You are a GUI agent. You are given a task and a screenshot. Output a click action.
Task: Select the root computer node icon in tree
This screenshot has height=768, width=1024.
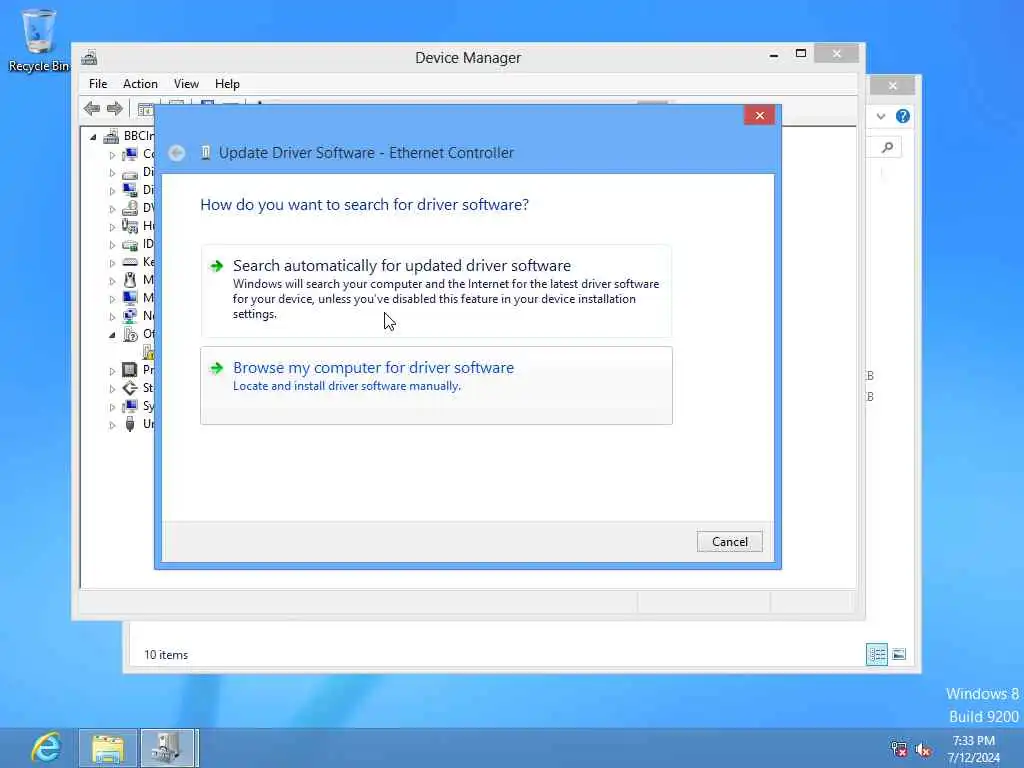[x=112, y=136]
